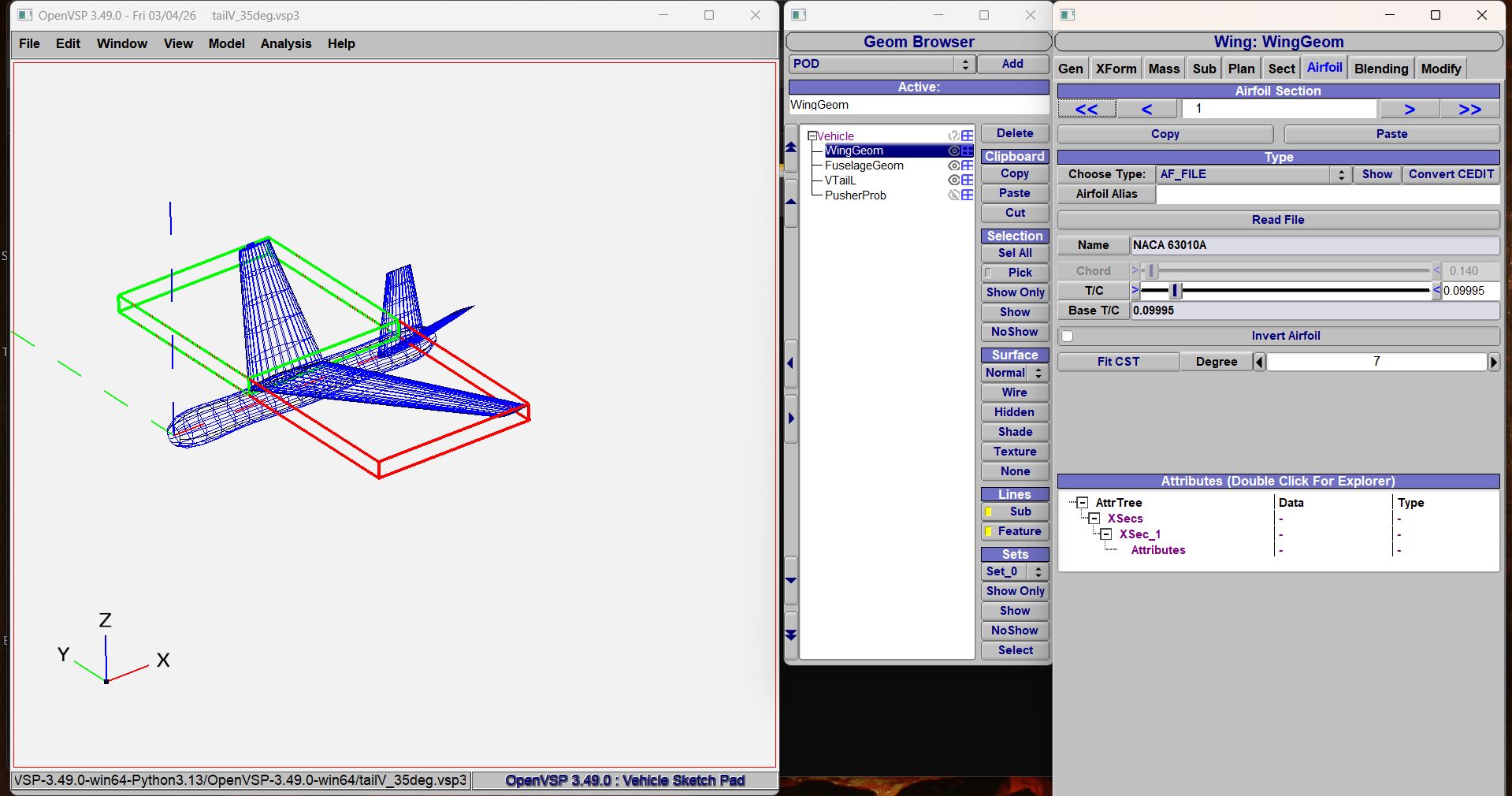Toggle visibility eye of WingGeom

953,151
